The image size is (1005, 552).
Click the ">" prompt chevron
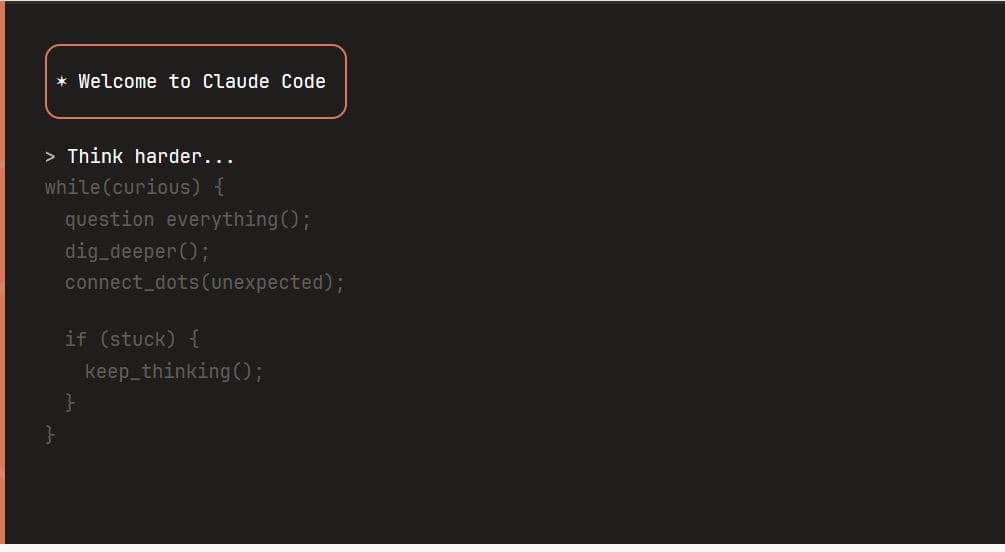[x=50, y=157]
